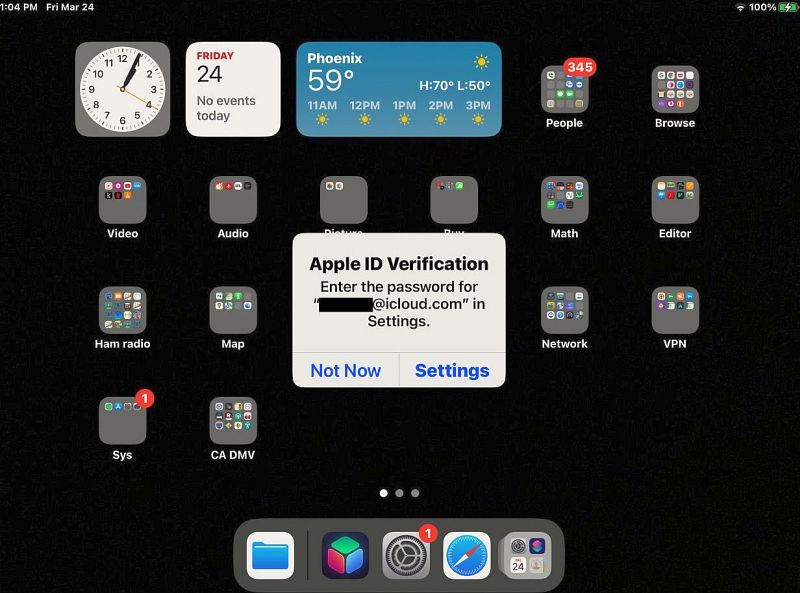
Task: Open the App Library in the dock
Action: click(527, 555)
